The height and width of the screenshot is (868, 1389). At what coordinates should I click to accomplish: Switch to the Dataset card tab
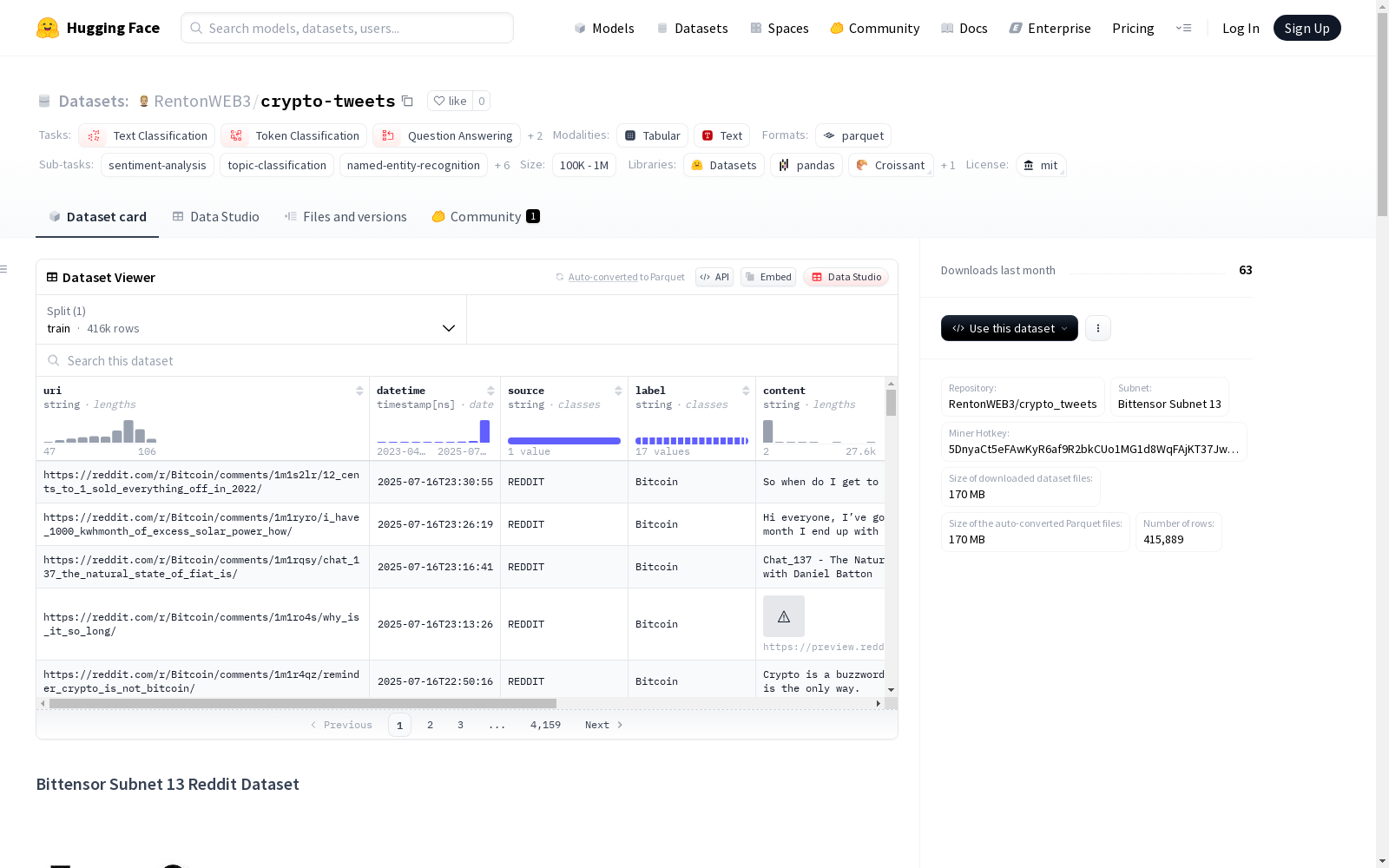[x=97, y=217]
